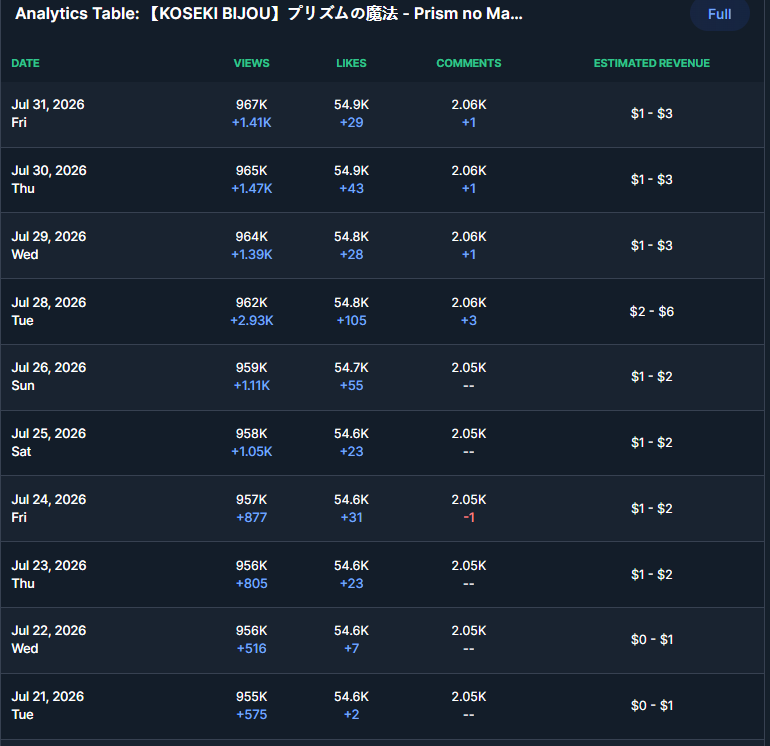Click the DATE column header
770x746 pixels.
(x=26, y=63)
